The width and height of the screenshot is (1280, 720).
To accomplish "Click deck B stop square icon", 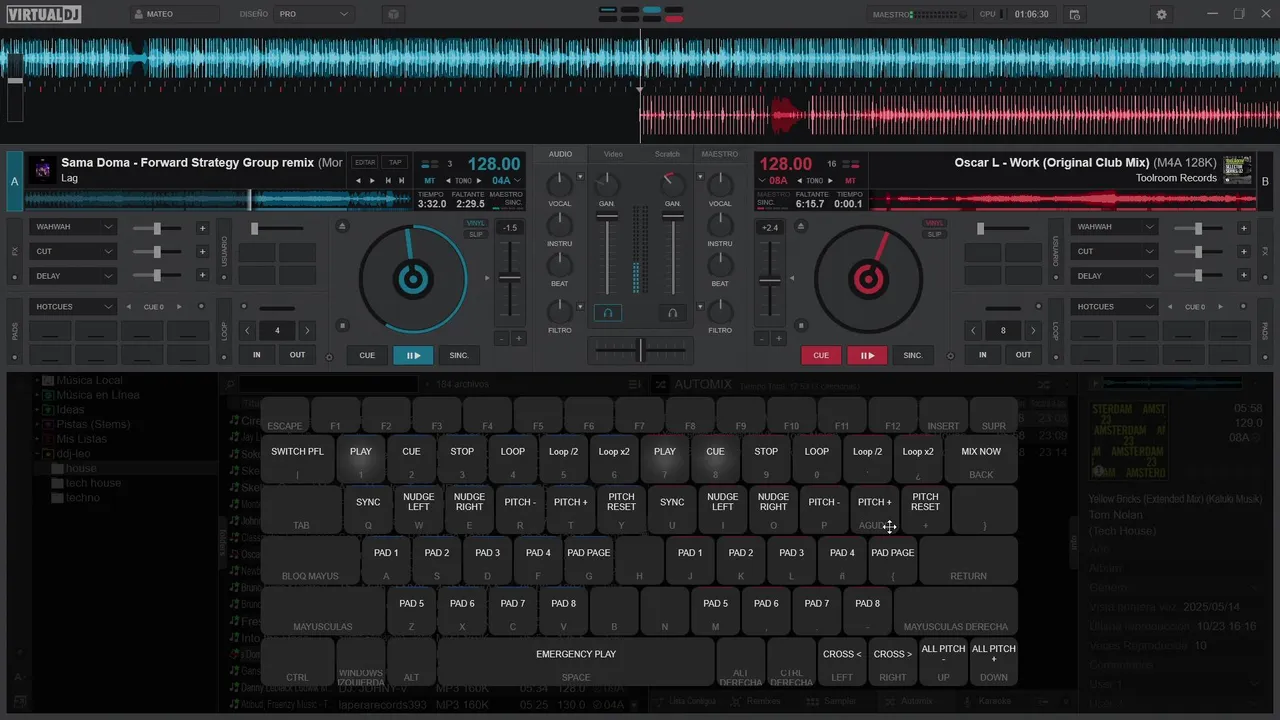I will [x=801, y=325].
